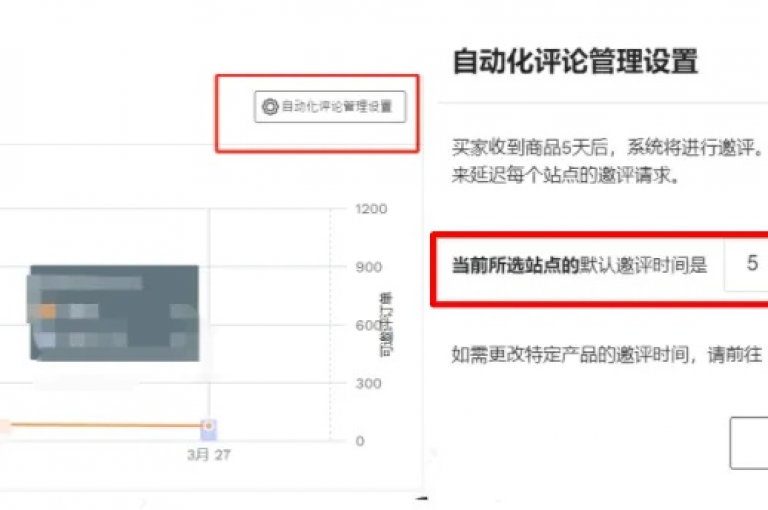Click the 1200 axis value
Image resolution: width=768 pixels, height=510 pixels.
pos(371,209)
